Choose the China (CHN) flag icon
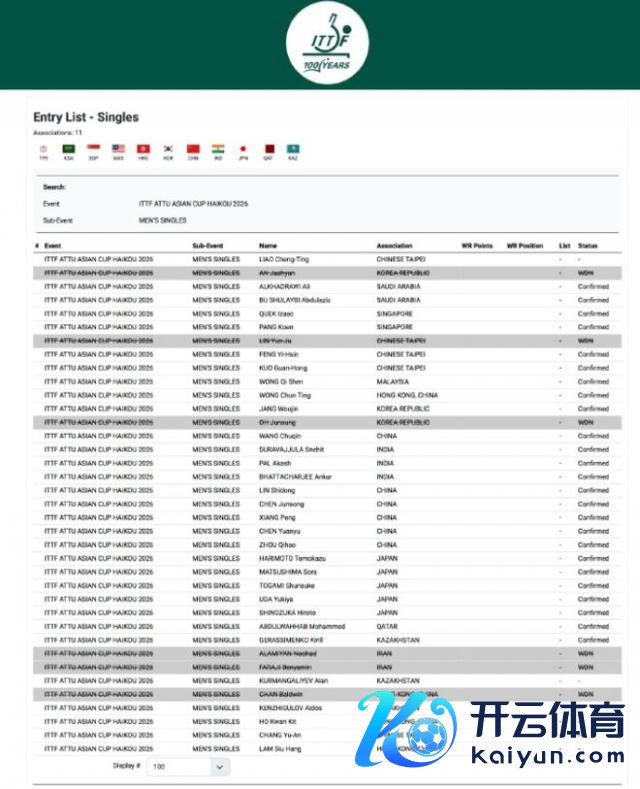Image resolution: width=640 pixels, height=789 pixels. (x=193, y=149)
